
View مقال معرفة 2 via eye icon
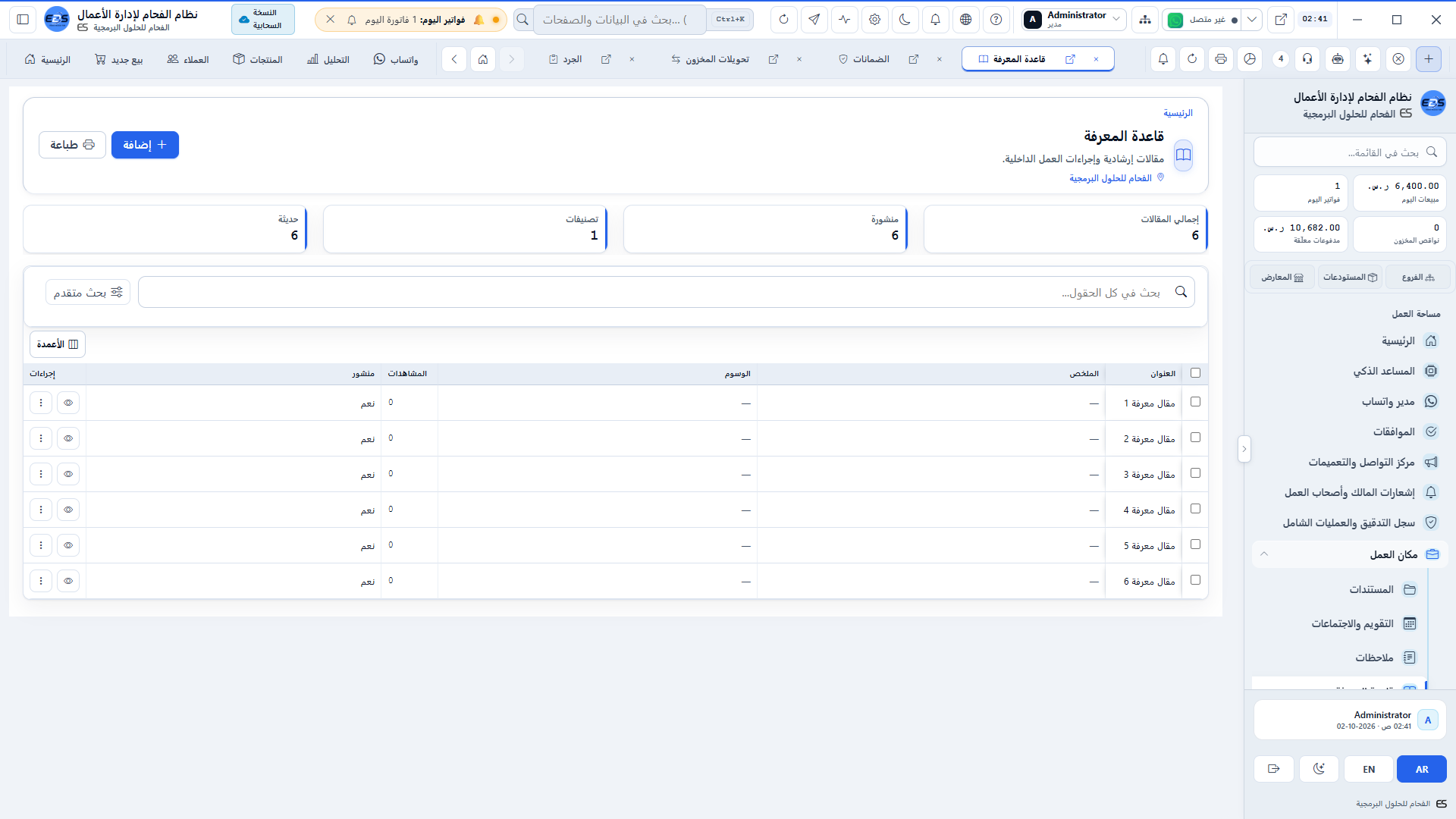[x=68, y=438]
